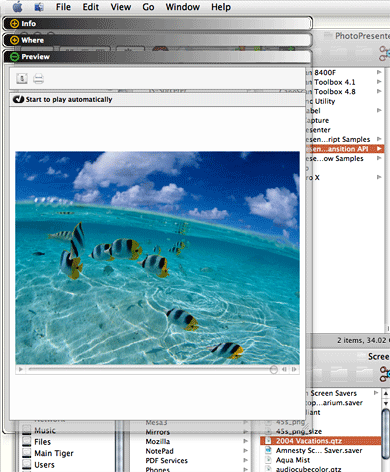Expand the ow Samples folder arrow
The width and height of the screenshot is (390, 472).
[379, 158]
